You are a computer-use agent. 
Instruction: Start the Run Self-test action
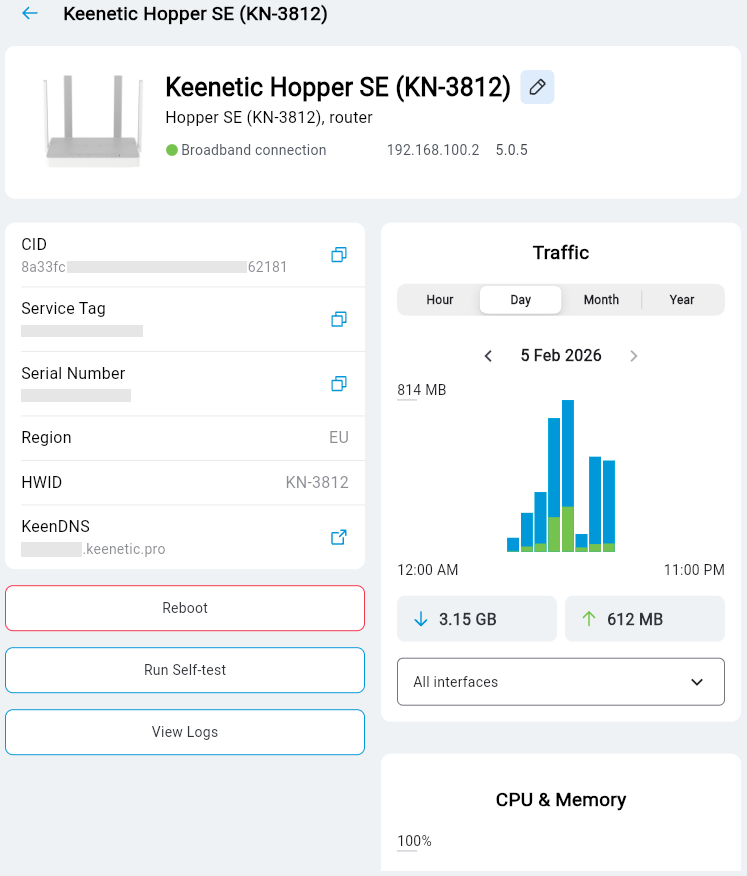[x=185, y=670]
